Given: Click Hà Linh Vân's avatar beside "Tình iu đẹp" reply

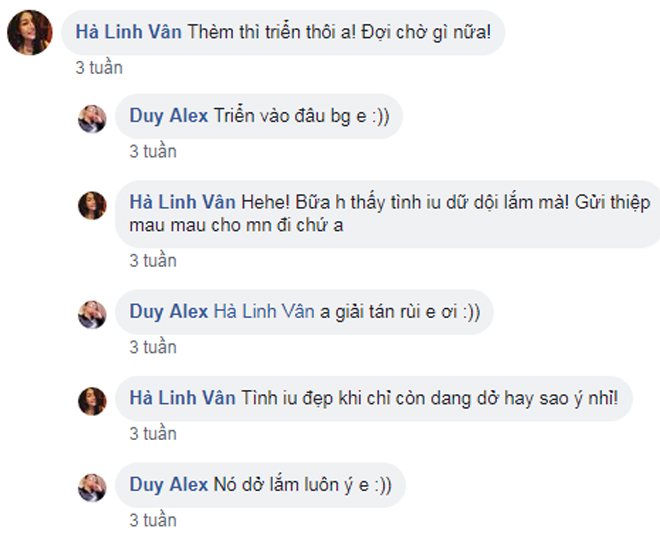Looking at the screenshot, I should pyautogui.click(x=92, y=401).
